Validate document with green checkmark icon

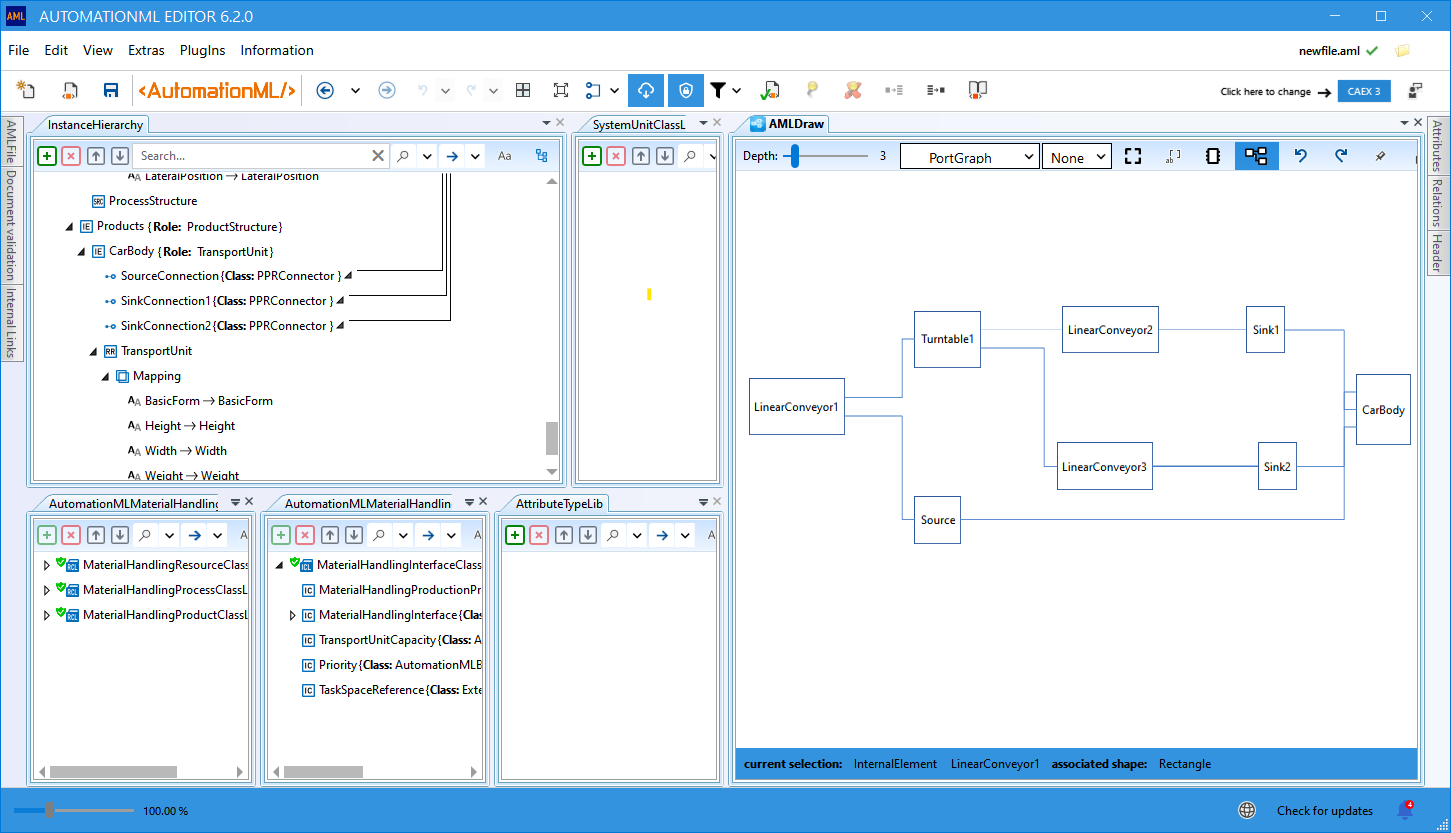[x=769, y=90]
